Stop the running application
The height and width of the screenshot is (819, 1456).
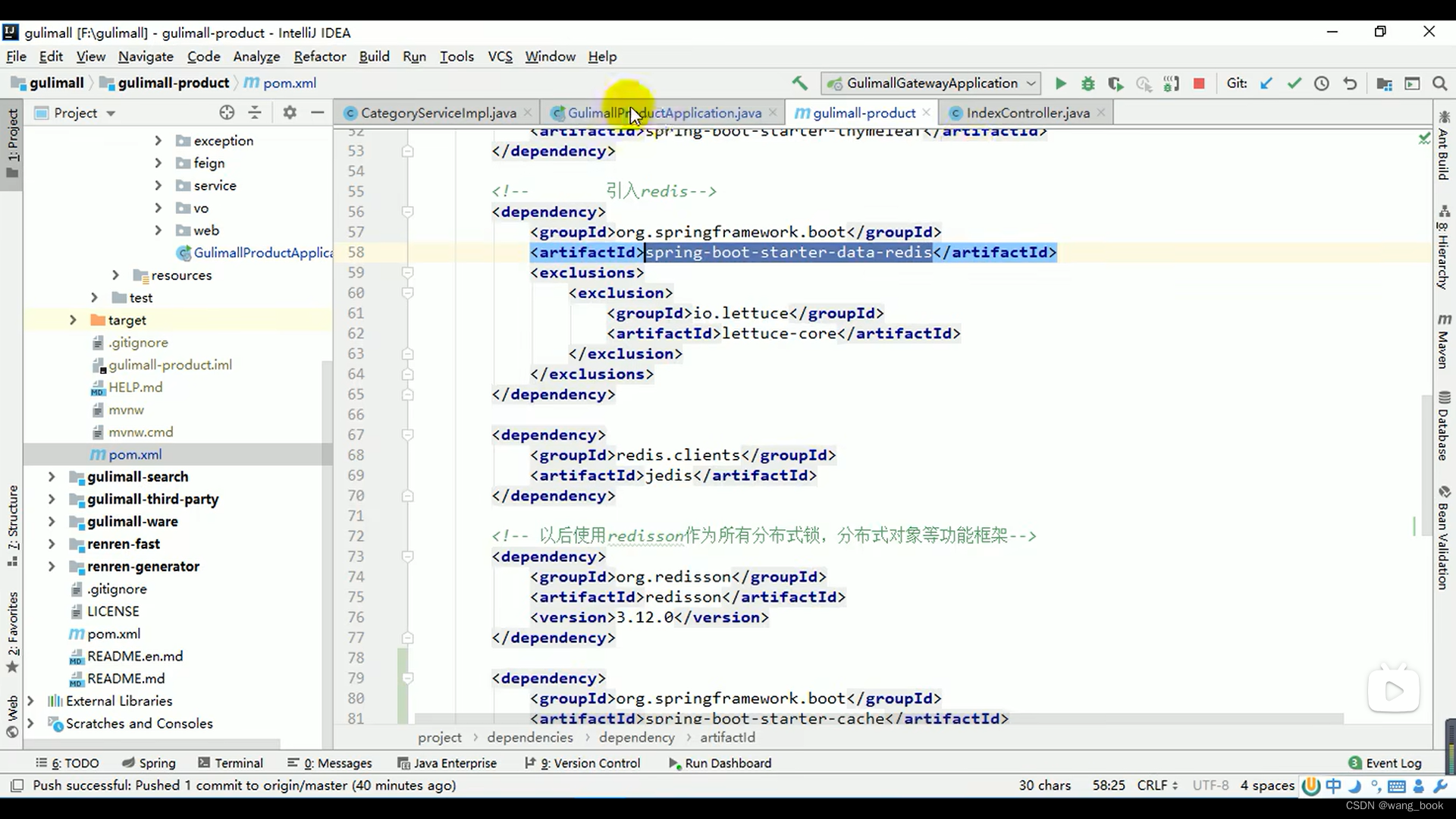1199,83
